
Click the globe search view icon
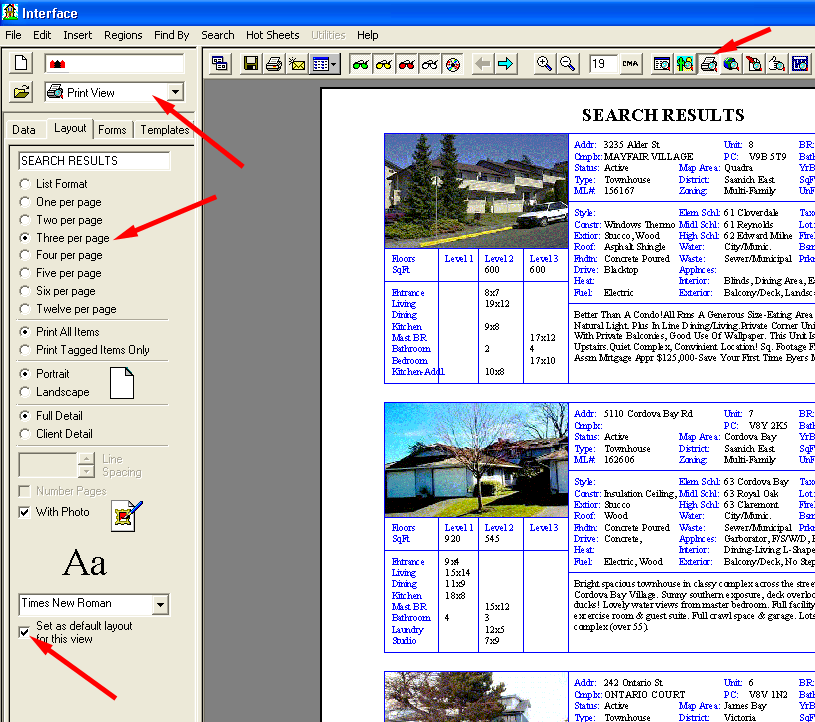[731, 64]
